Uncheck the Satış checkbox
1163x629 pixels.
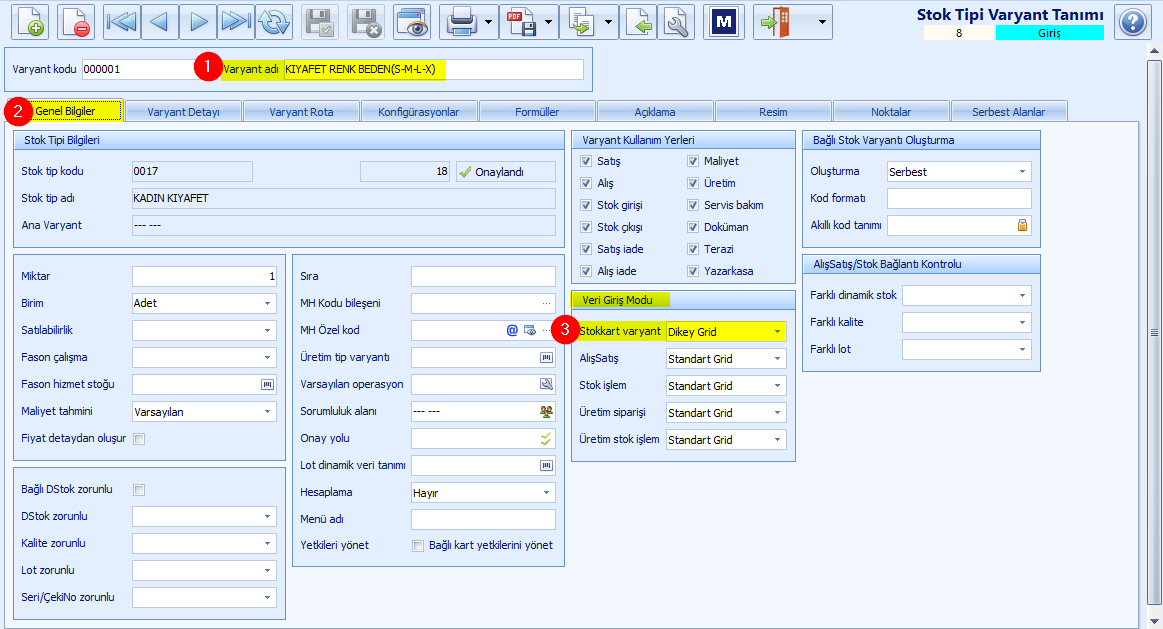[586, 161]
